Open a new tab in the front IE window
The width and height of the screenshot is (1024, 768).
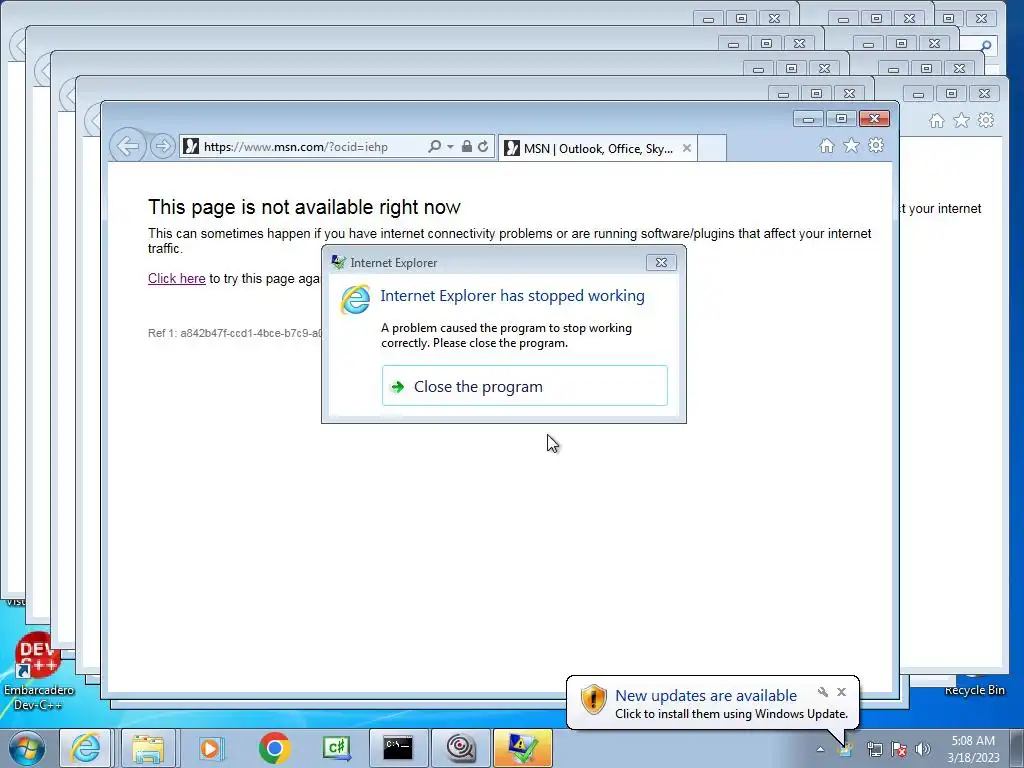(x=712, y=148)
